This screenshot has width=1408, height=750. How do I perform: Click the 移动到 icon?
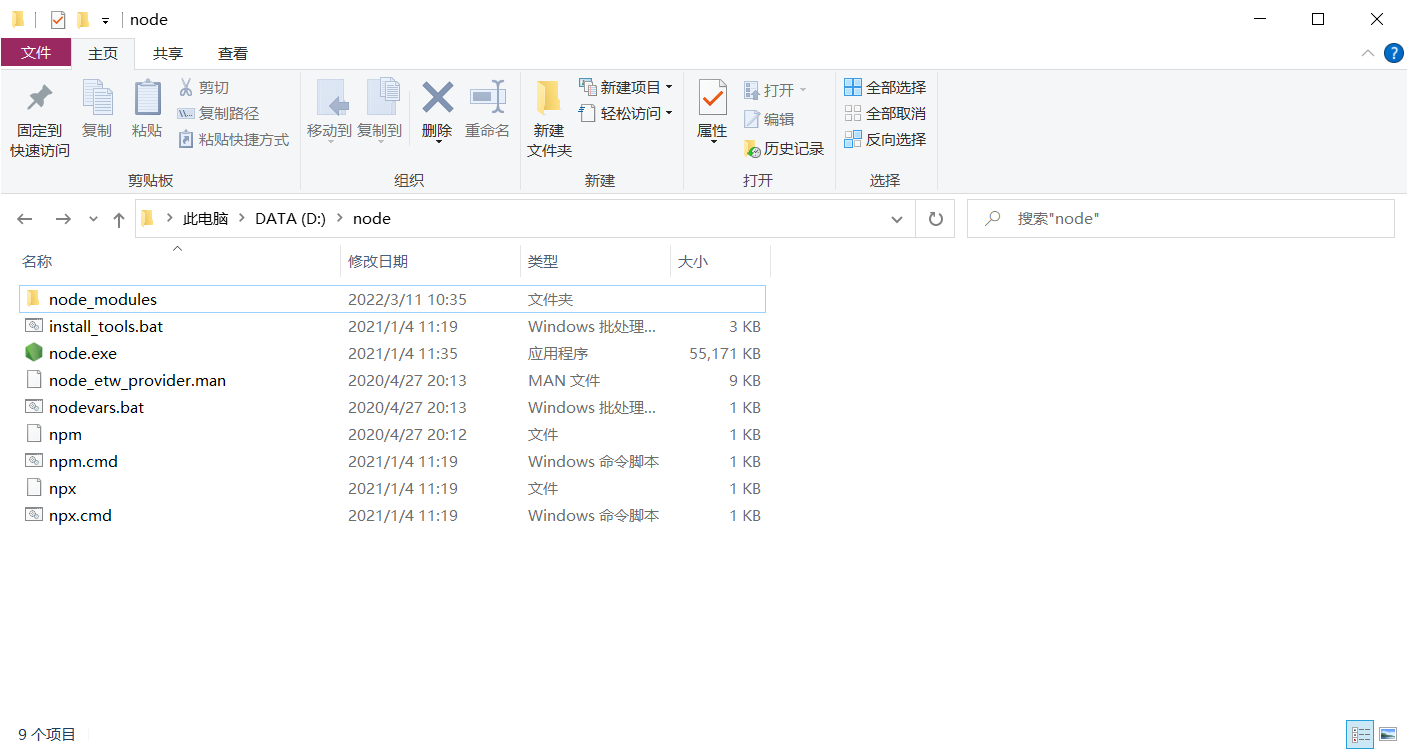pos(331,98)
